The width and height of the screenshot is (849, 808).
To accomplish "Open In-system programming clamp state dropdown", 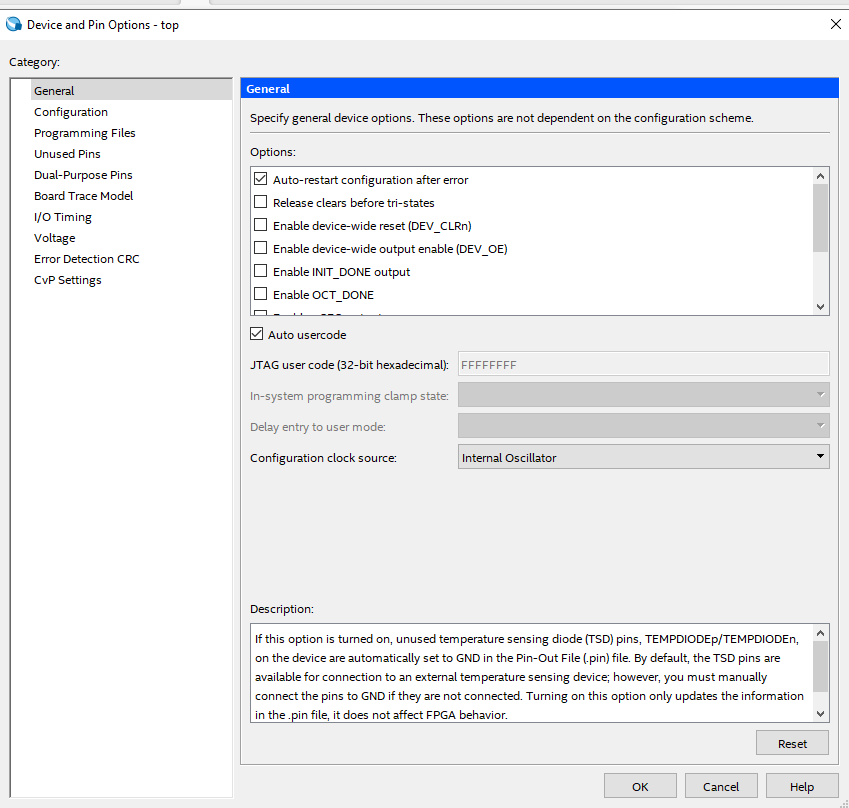I will (x=643, y=395).
